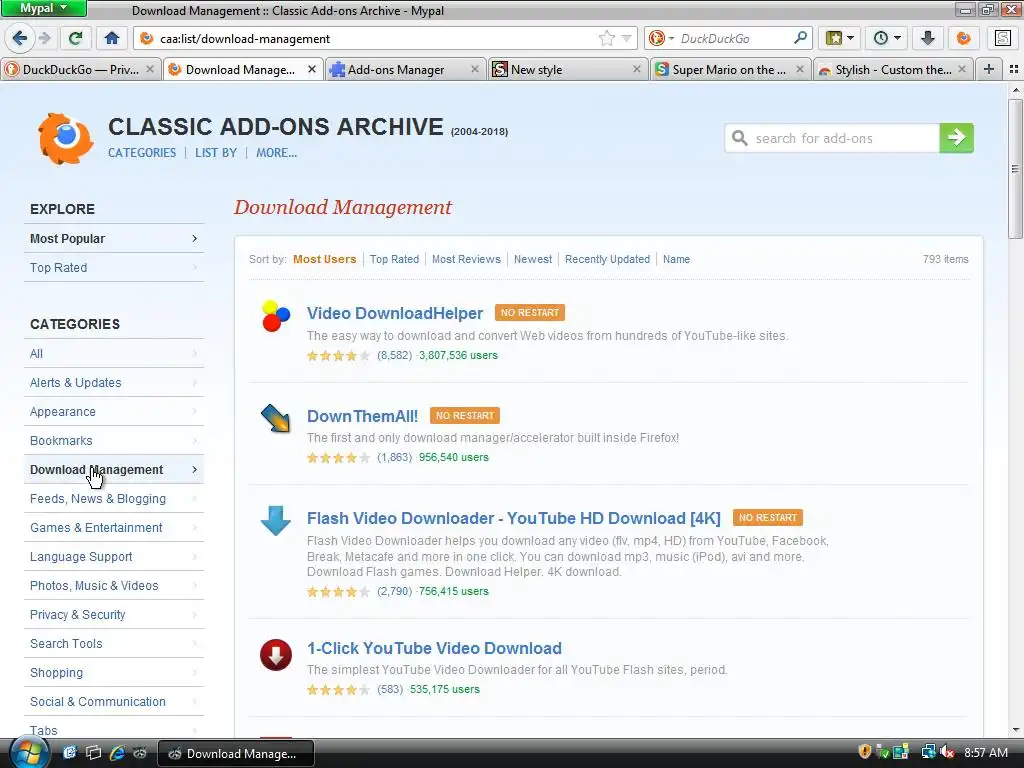Switch to the Stylish - Custom themes tab
Screen dimensions: 1024x768
892,69
